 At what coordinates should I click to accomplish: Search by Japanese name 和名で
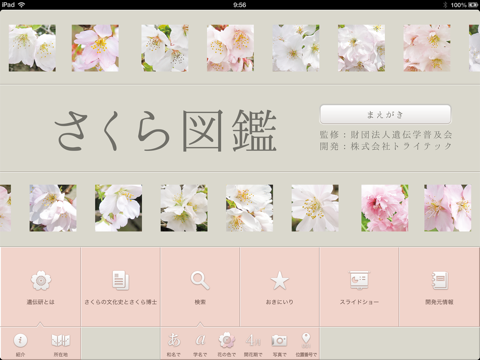[174, 344]
